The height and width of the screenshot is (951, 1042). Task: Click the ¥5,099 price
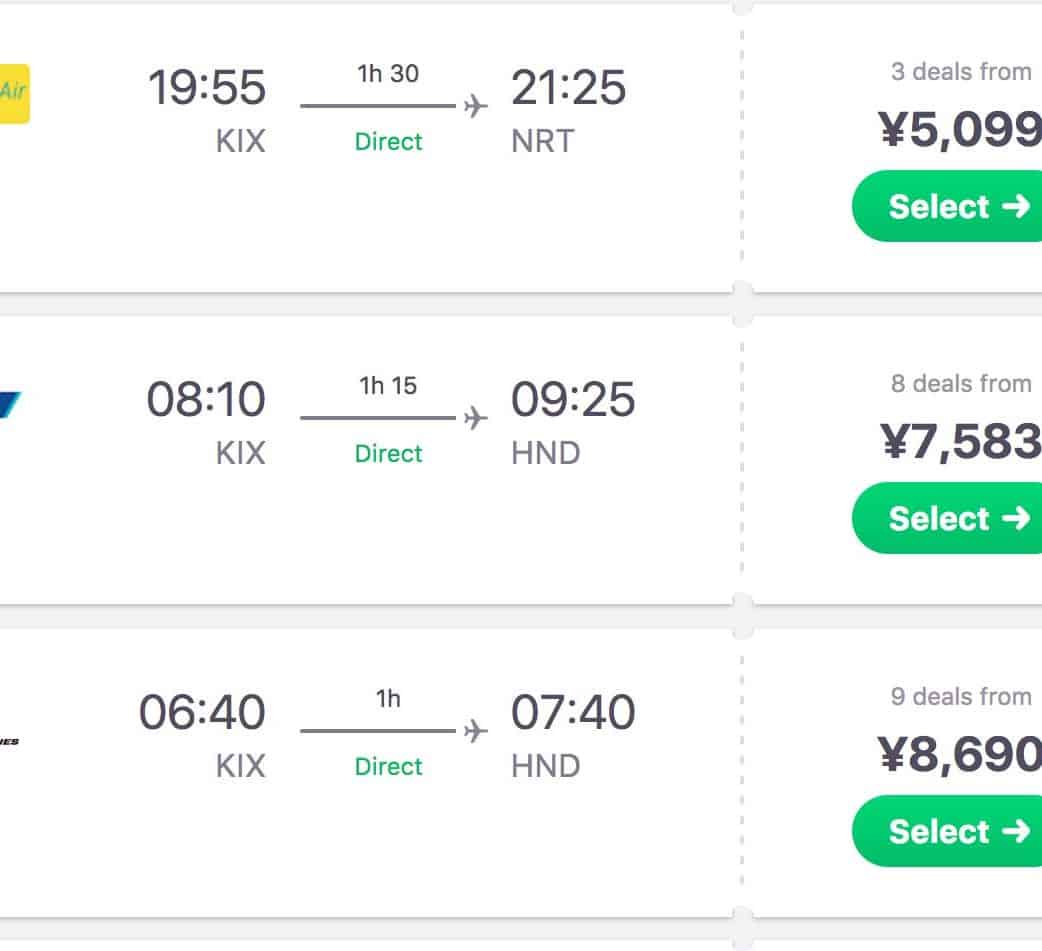pos(959,129)
